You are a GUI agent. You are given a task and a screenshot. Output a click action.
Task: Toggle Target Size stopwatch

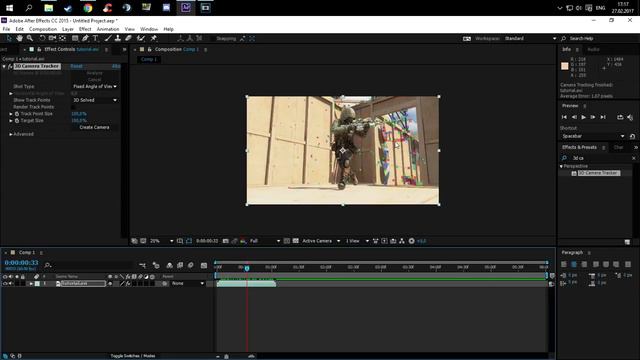click(x=17, y=121)
